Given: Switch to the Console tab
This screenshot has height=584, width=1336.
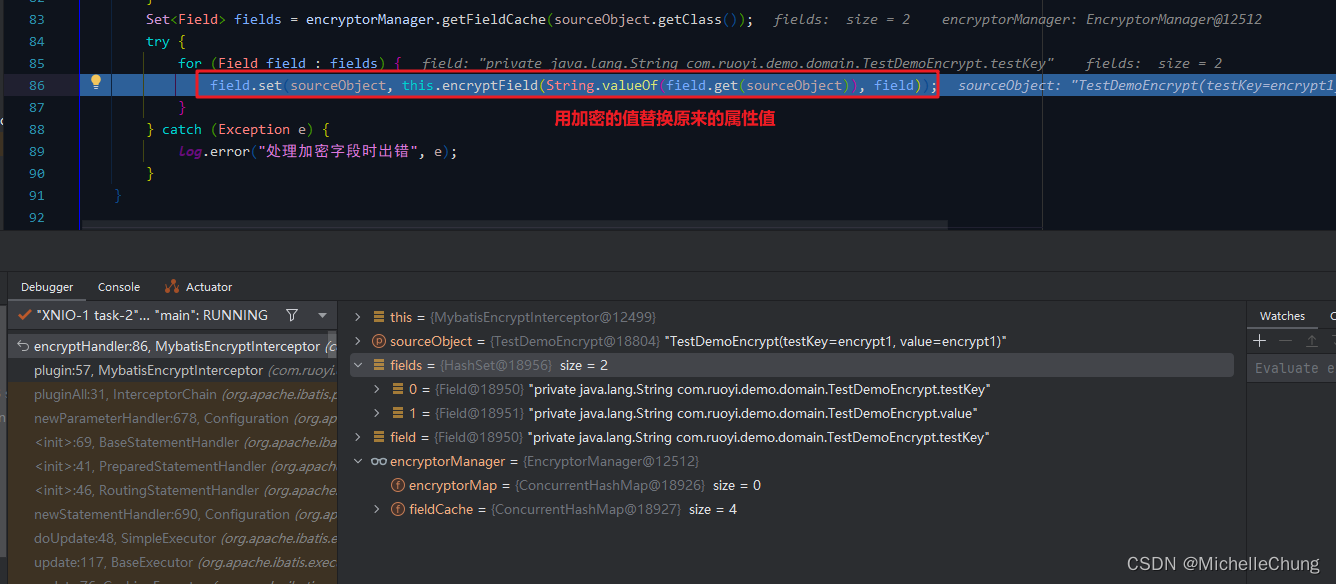Looking at the screenshot, I should pos(119,287).
